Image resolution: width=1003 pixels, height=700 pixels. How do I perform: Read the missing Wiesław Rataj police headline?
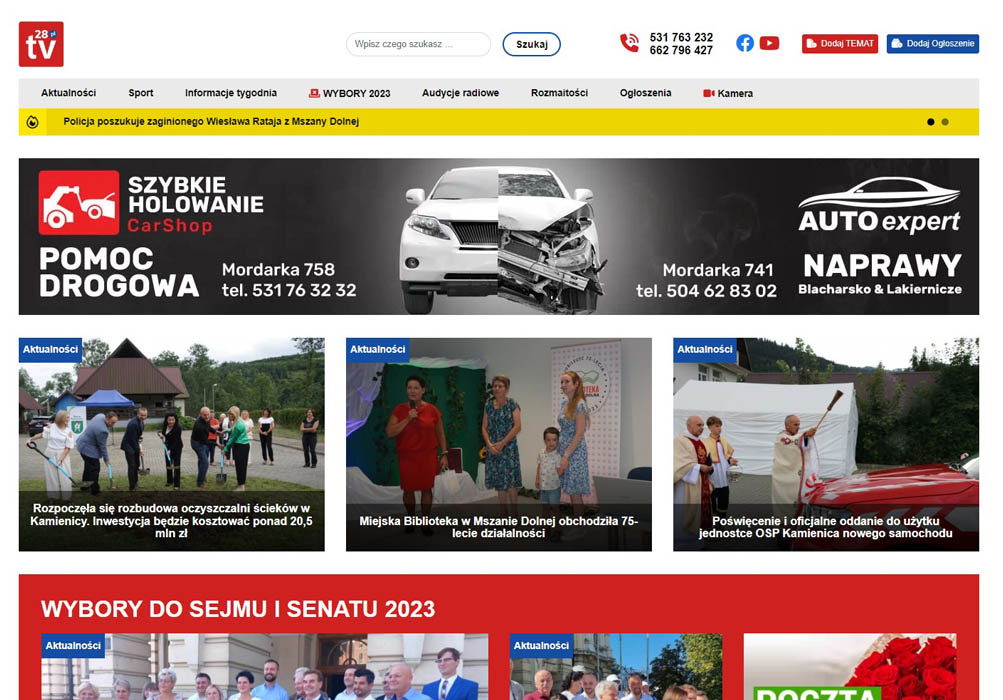[211, 122]
